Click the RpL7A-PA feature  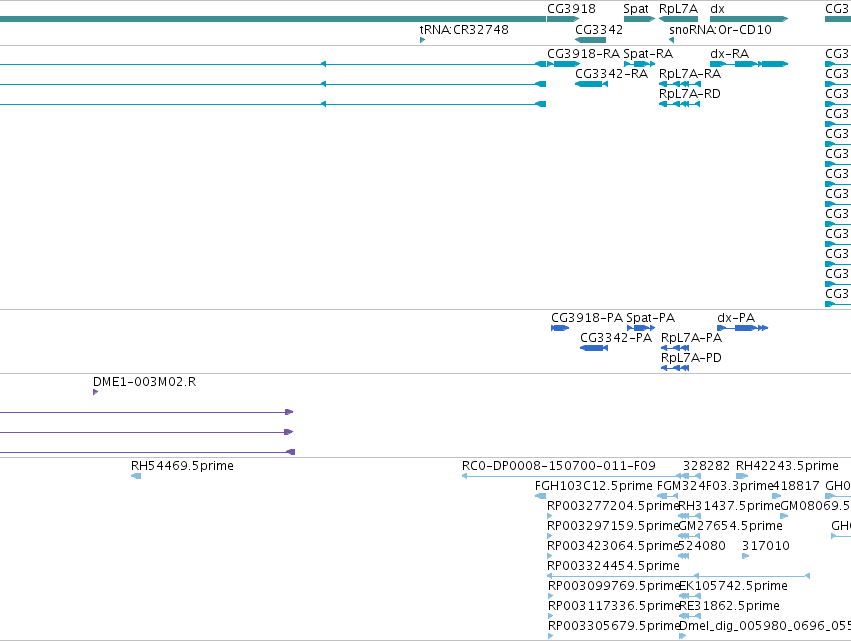pos(675,348)
